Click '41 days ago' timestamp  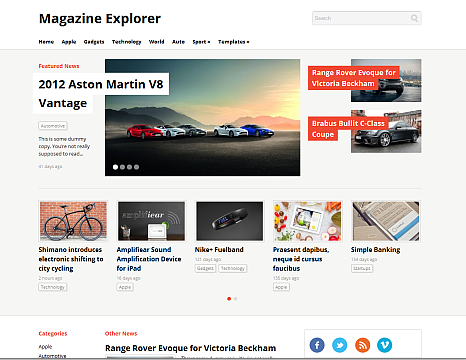[x=50, y=166]
